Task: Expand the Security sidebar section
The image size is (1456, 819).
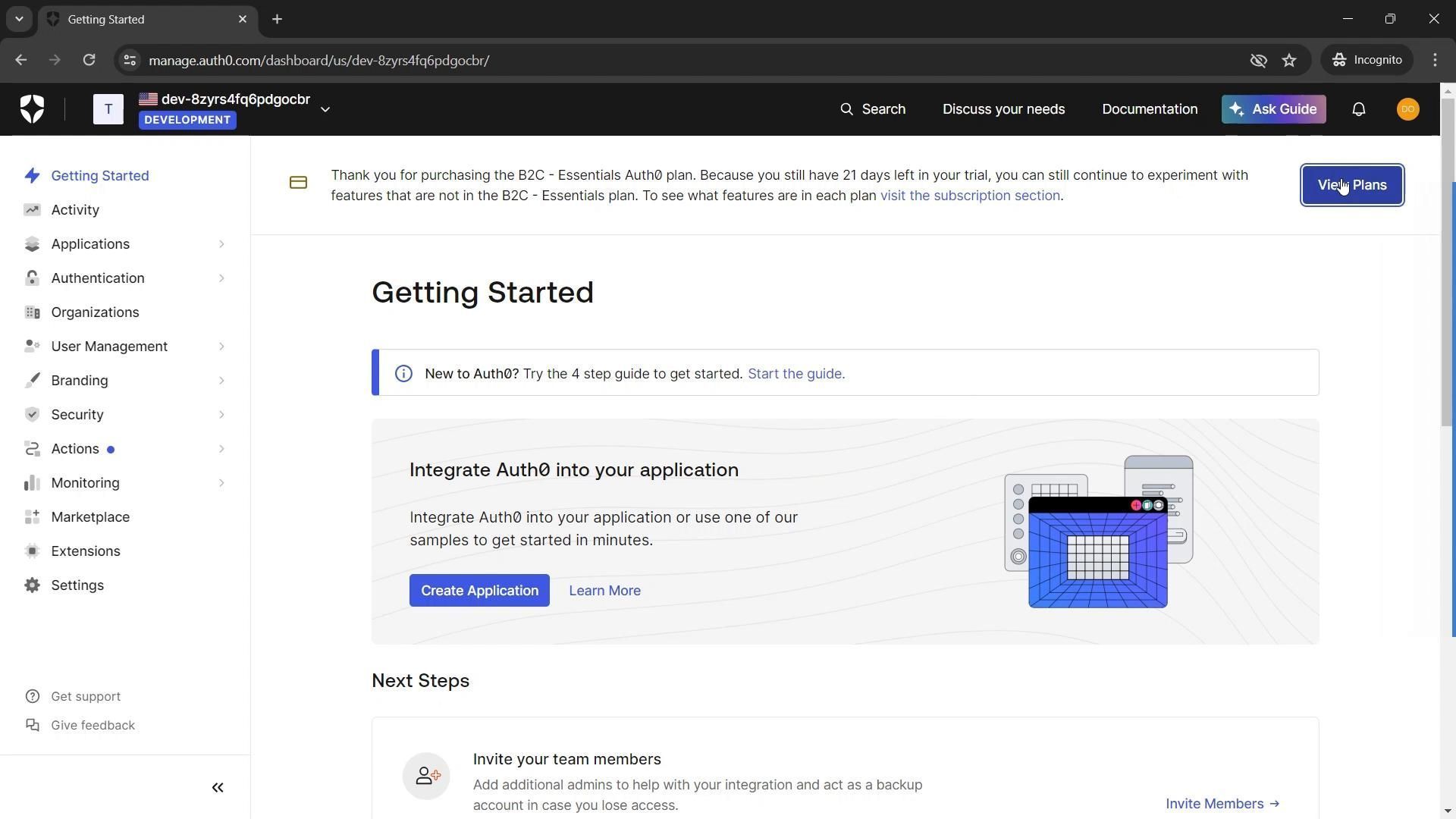Action: (x=221, y=415)
